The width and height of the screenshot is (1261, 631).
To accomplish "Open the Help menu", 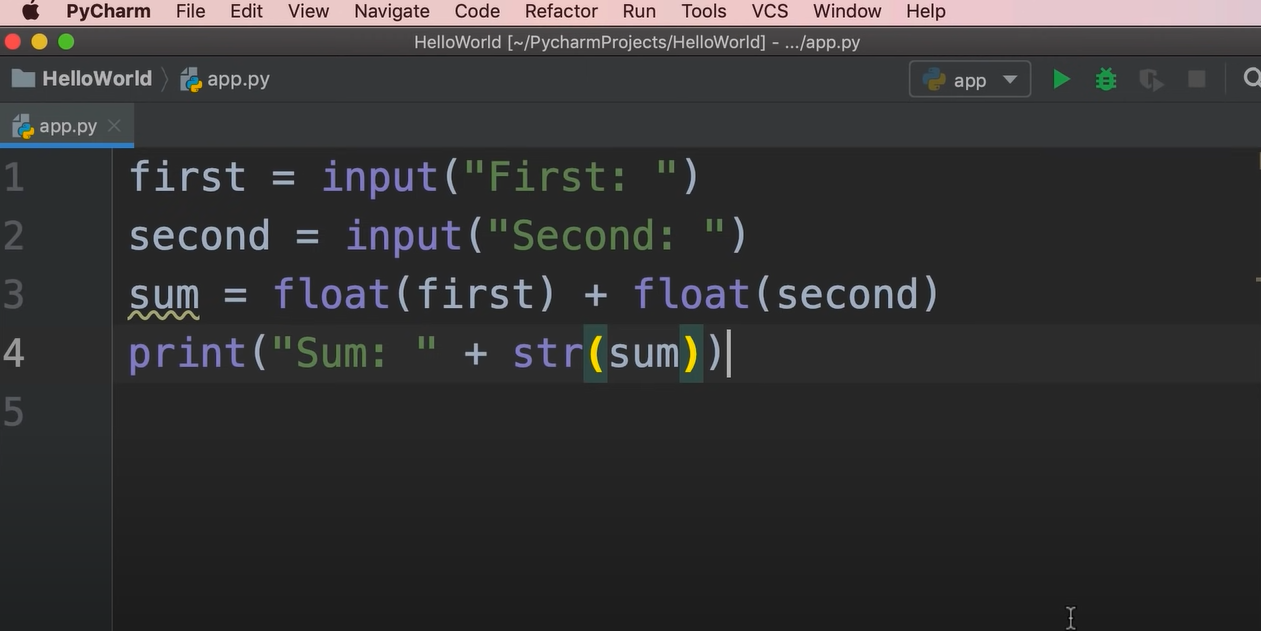I will (x=925, y=11).
